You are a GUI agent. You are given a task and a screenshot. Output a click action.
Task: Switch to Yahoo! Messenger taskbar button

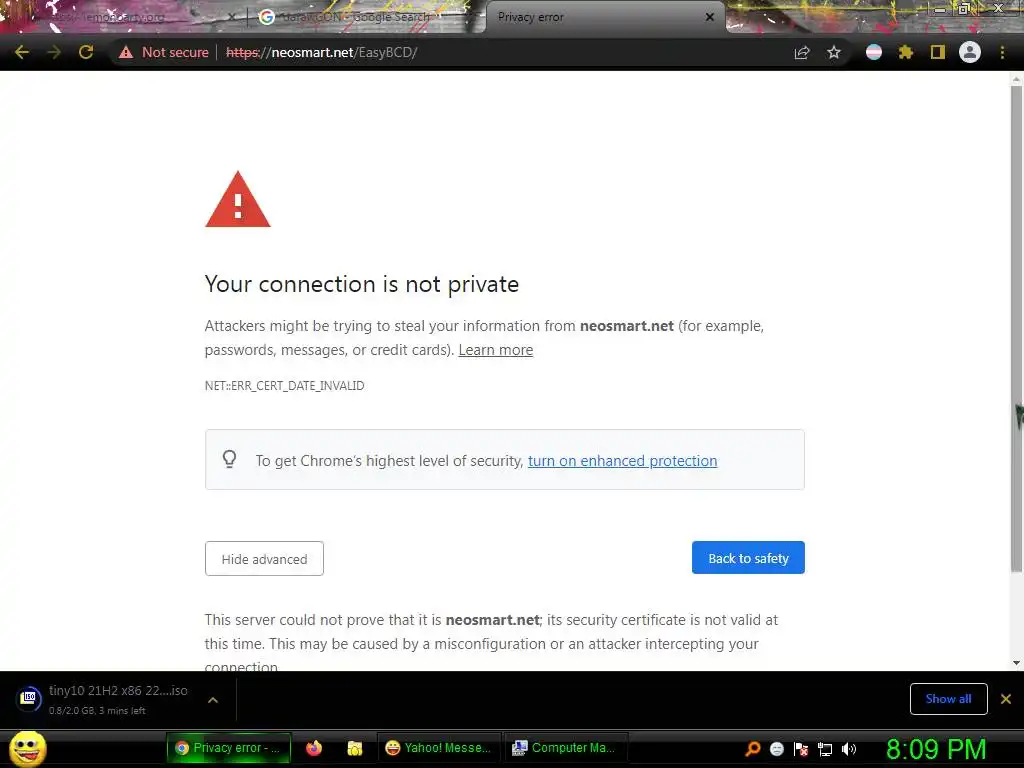(438, 748)
